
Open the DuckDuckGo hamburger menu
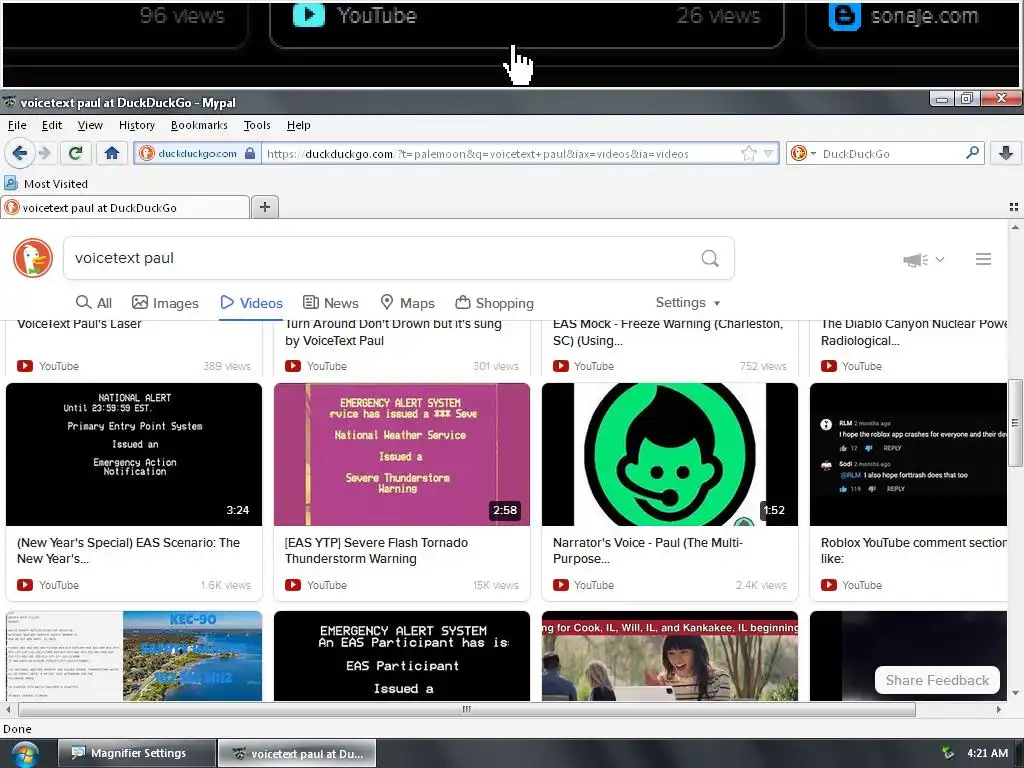[x=984, y=259]
